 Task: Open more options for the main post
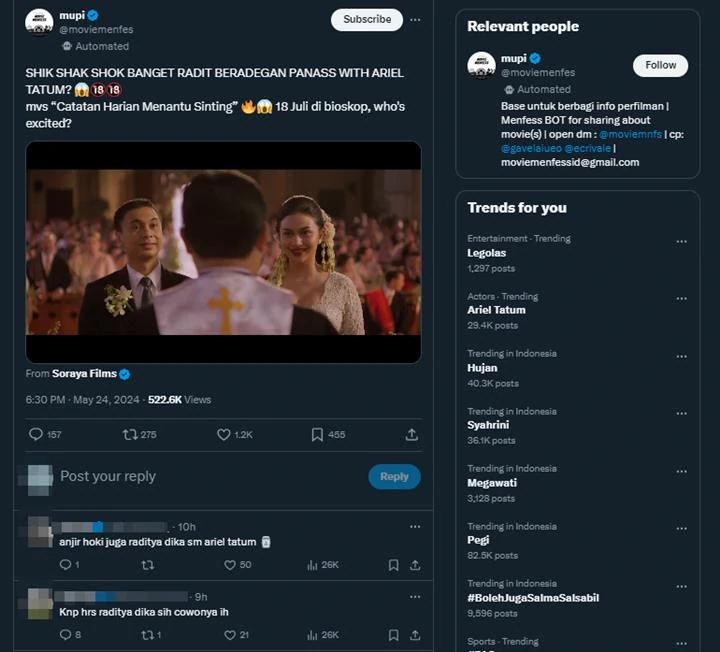(x=415, y=20)
